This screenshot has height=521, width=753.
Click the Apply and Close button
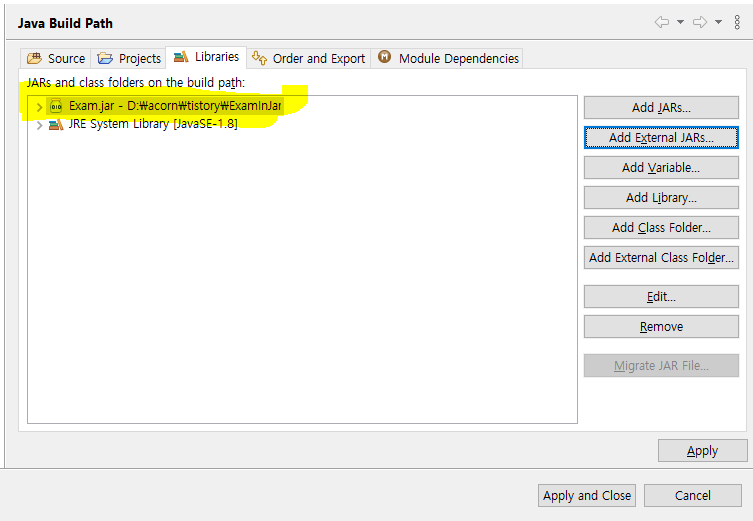tap(587, 495)
